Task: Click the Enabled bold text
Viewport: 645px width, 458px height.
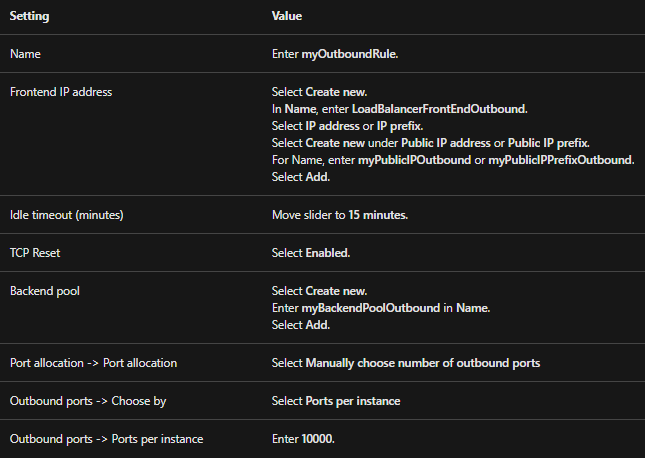Action: 327,253
